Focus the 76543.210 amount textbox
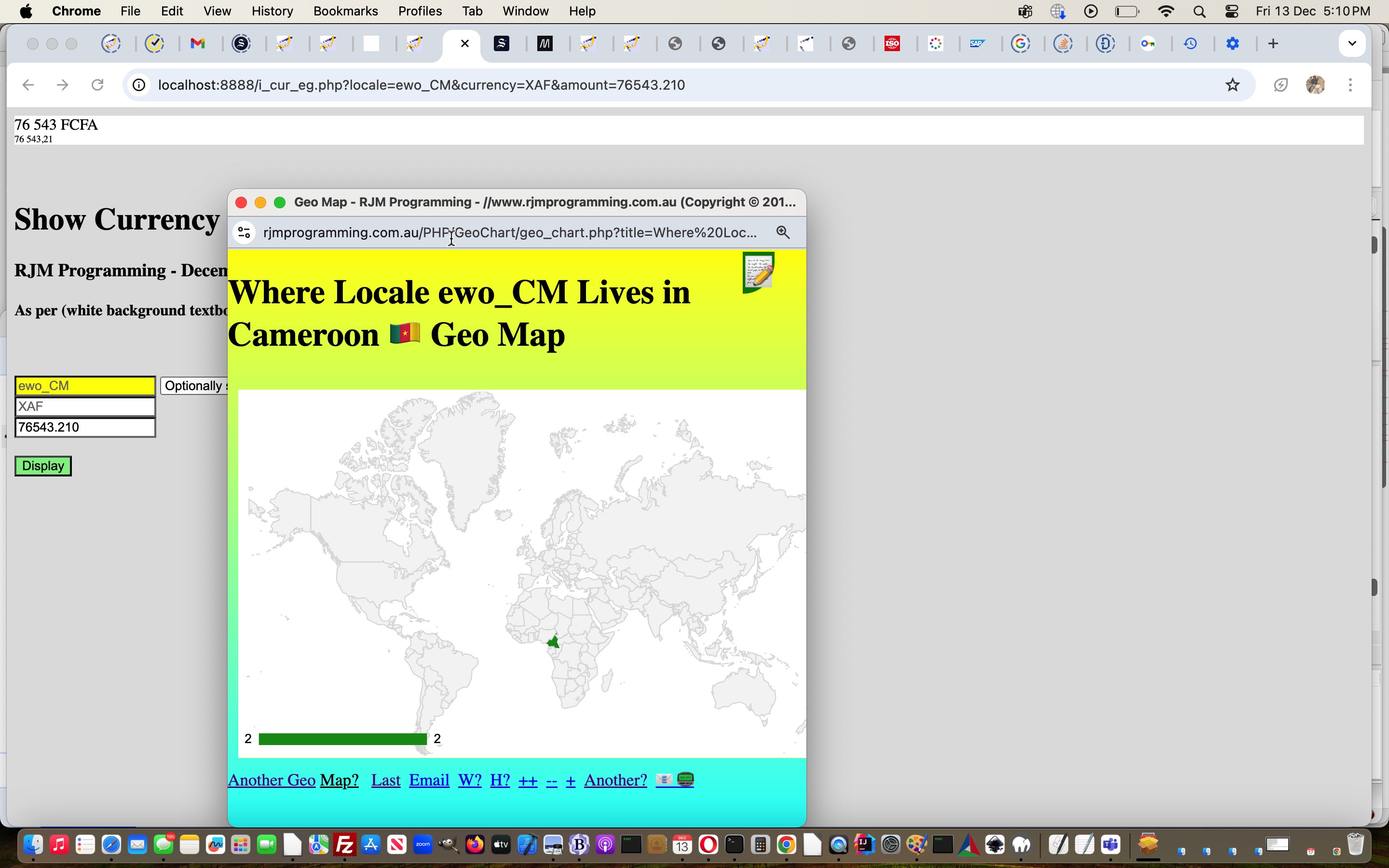 pos(85,427)
